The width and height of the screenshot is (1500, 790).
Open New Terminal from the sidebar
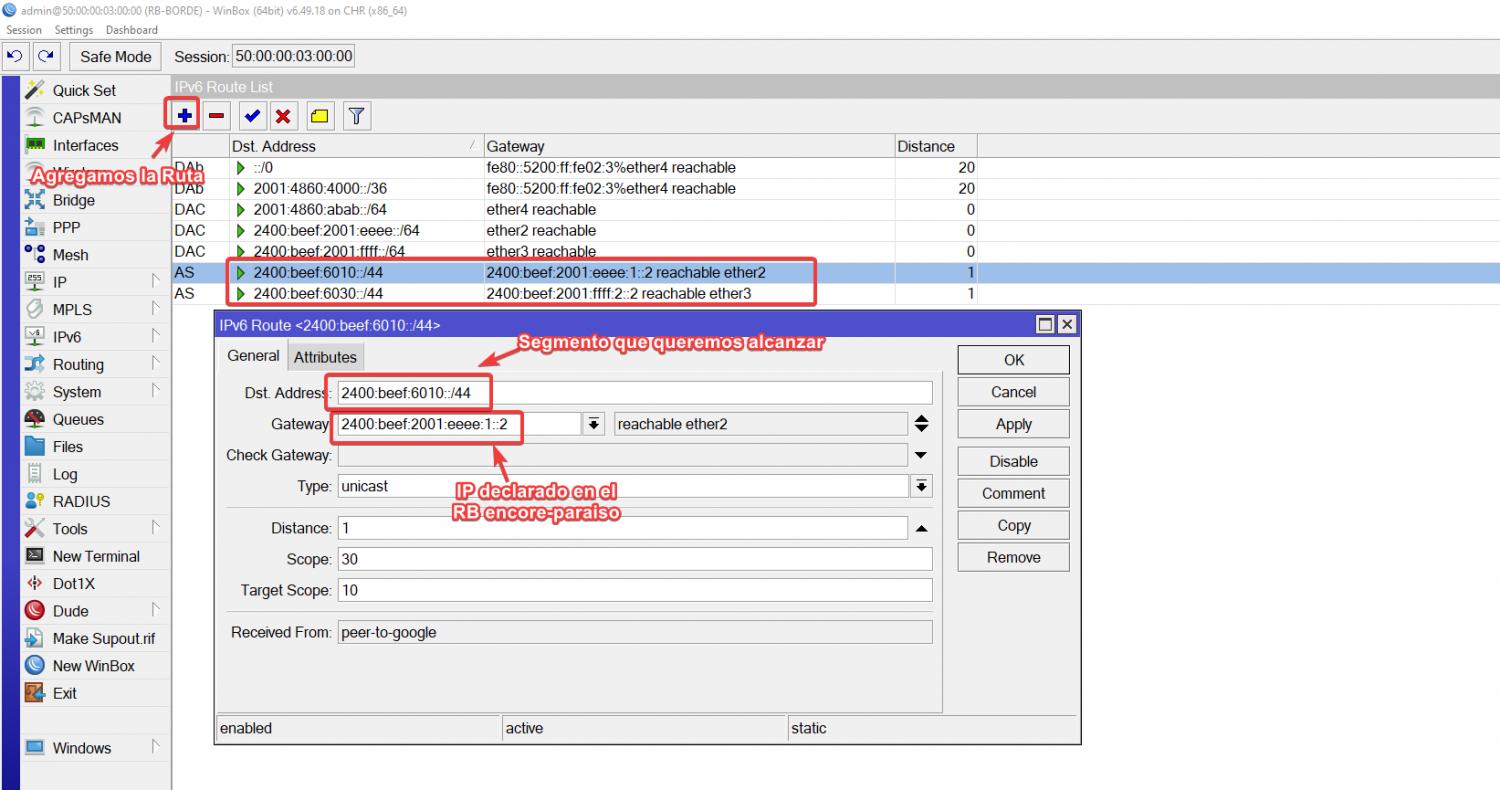pyautogui.click(x=96, y=556)
